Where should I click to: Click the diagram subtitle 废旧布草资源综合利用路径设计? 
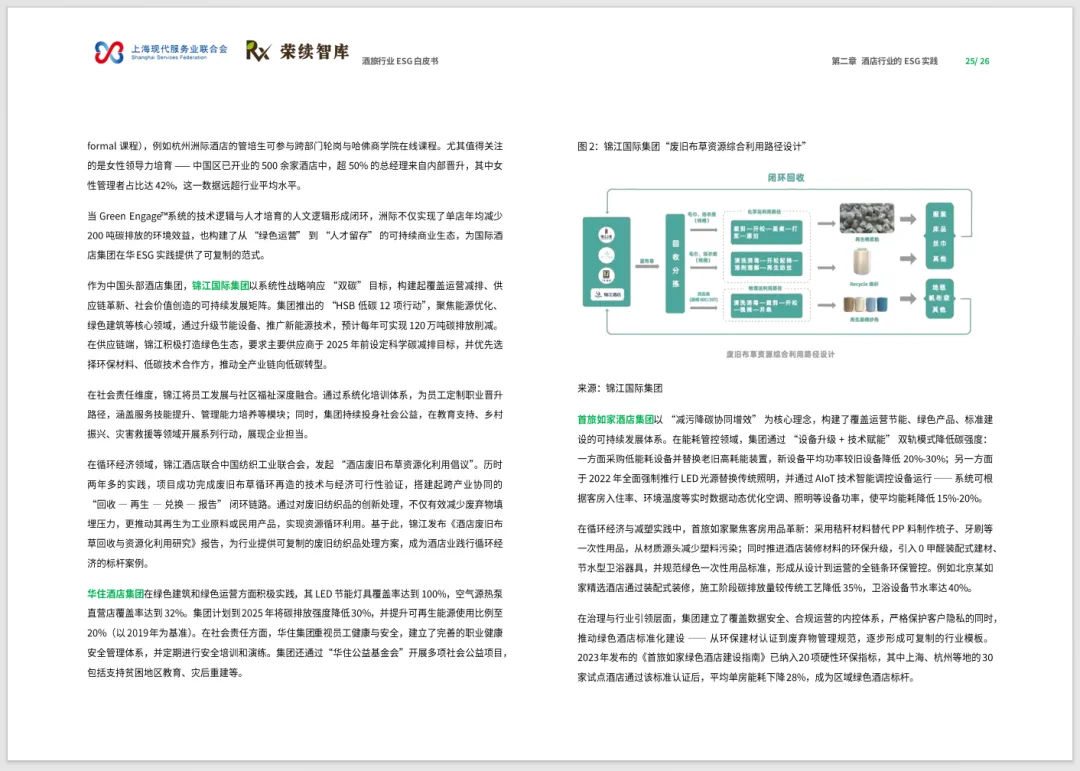point(780,354)
